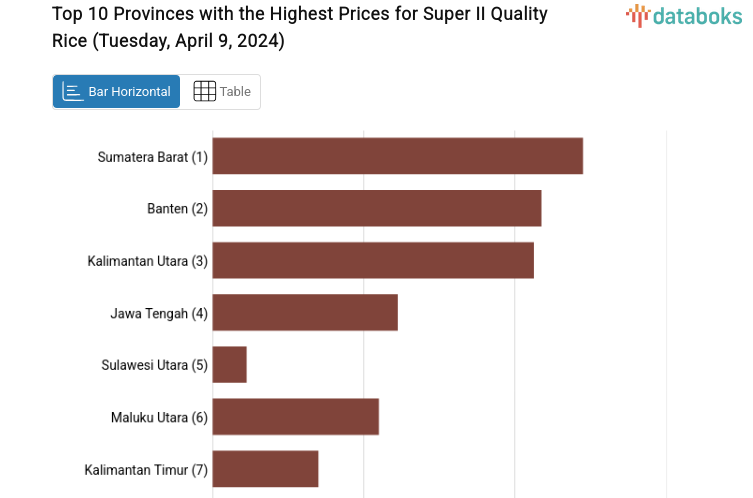Image resolution: width=753 pixels, height=498 pixels.
Task: Select the short Sulawesi Utara bar
Action: click(x=229, y=364)
